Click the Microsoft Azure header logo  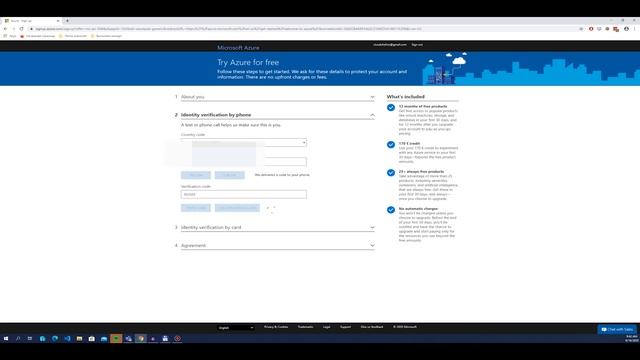coord(238,47)
